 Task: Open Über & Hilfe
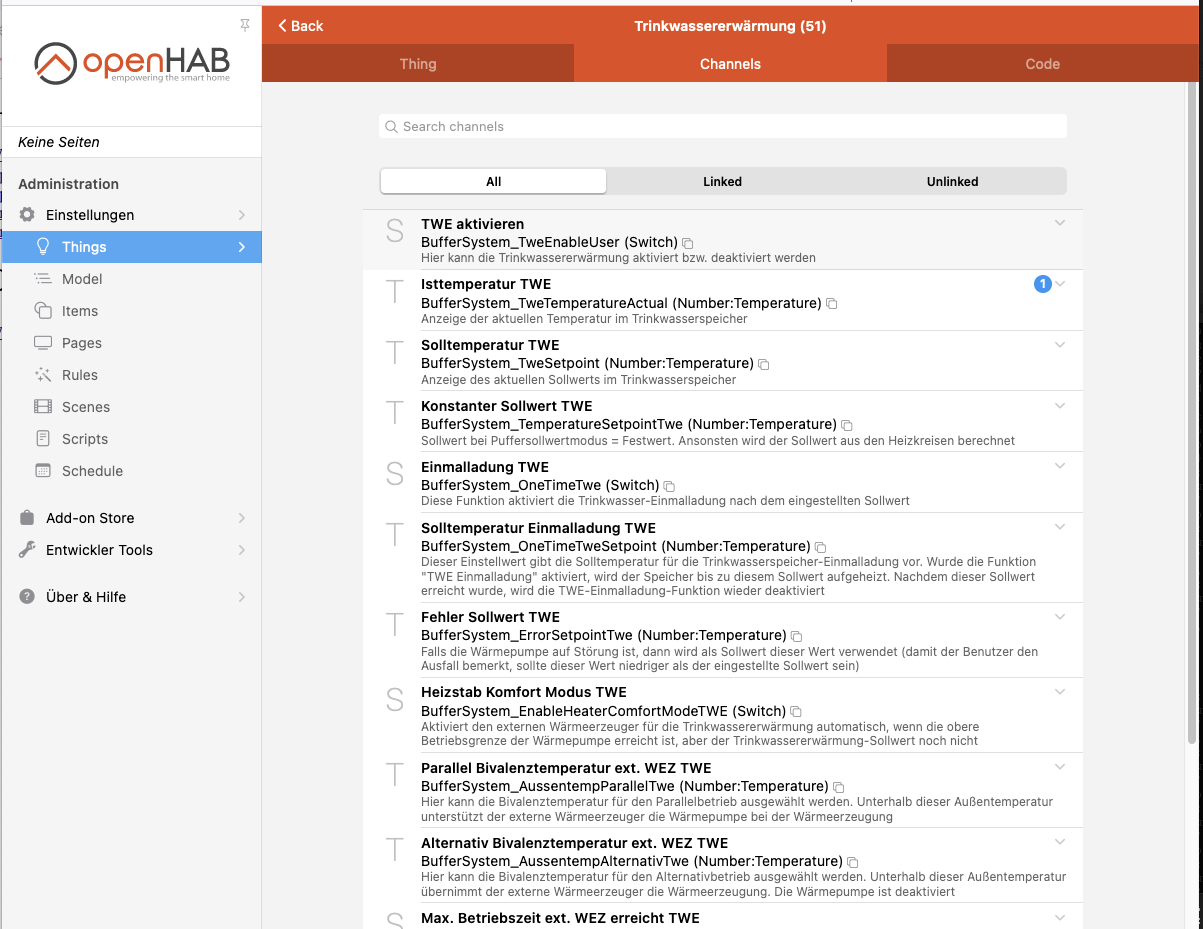pyautogui.click(x=86, y=597)
